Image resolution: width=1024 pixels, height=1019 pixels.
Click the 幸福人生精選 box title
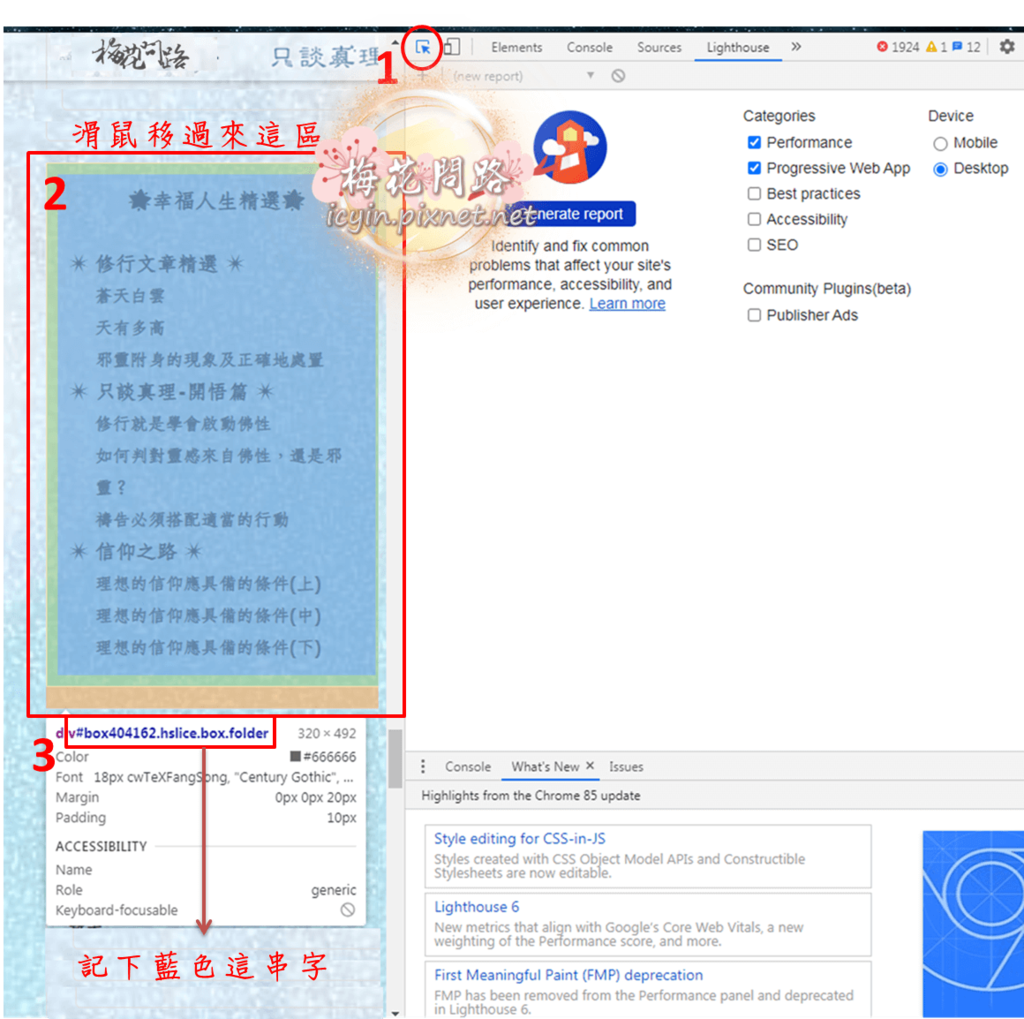pyautogui.click(x=217, y=201)
